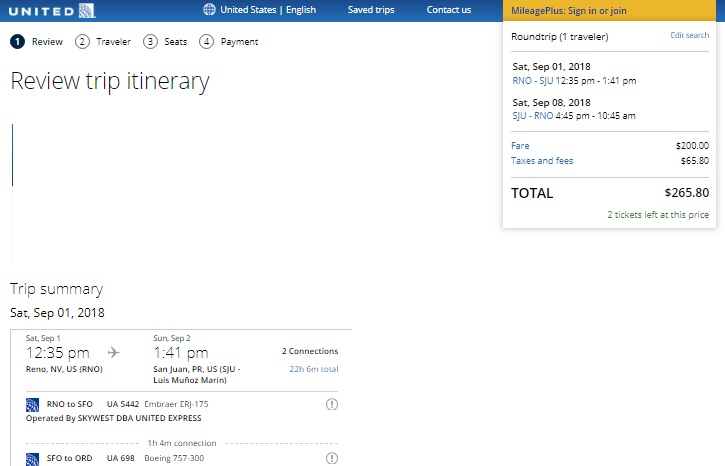Click the airplane icon next to 12:35 pm
This screenshot has height=466, width=725.
click(113, 353)
